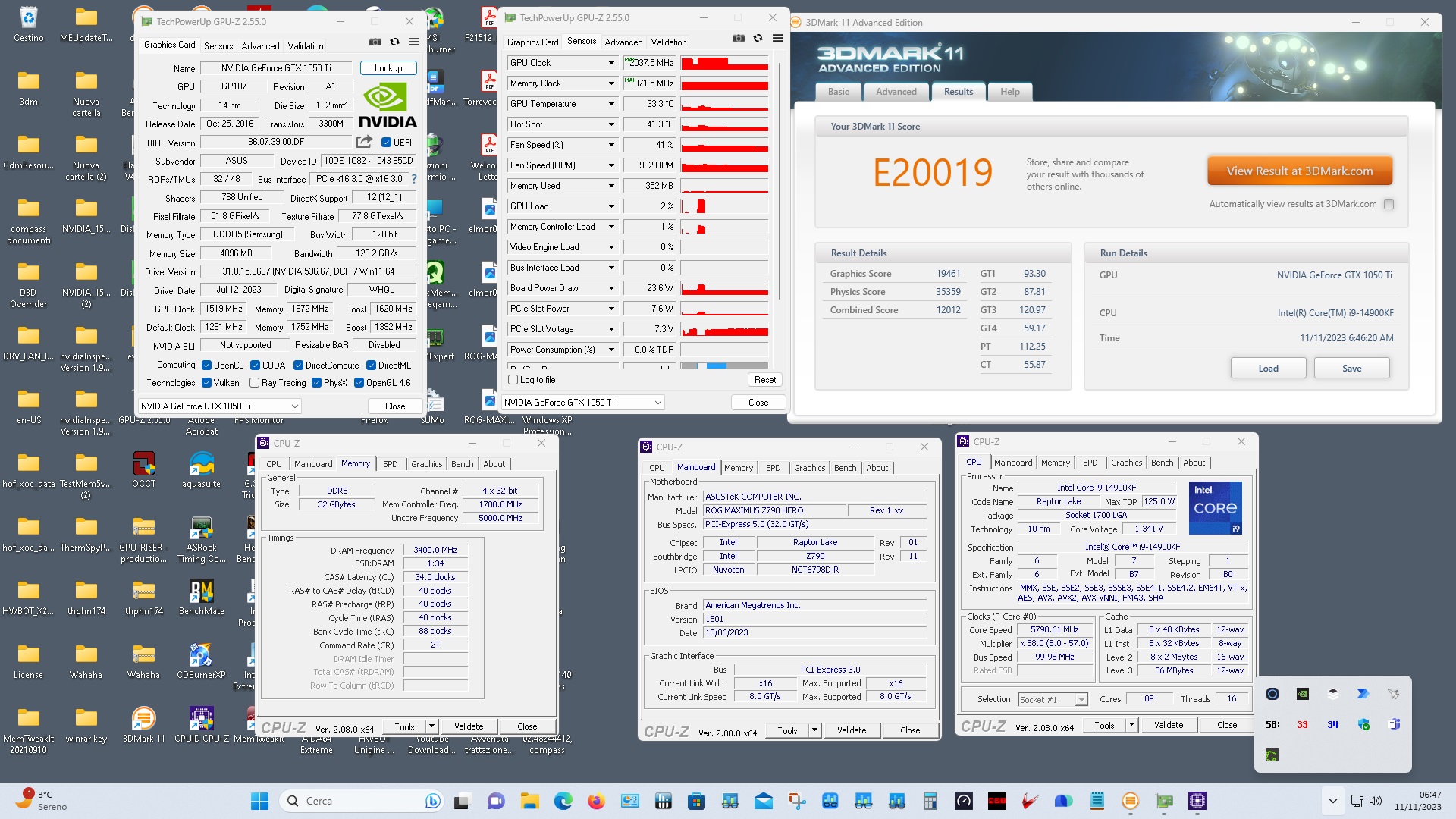Switch to Sensors tab in left GPU-Z window

pyautogui.click(x=218, y=46)
